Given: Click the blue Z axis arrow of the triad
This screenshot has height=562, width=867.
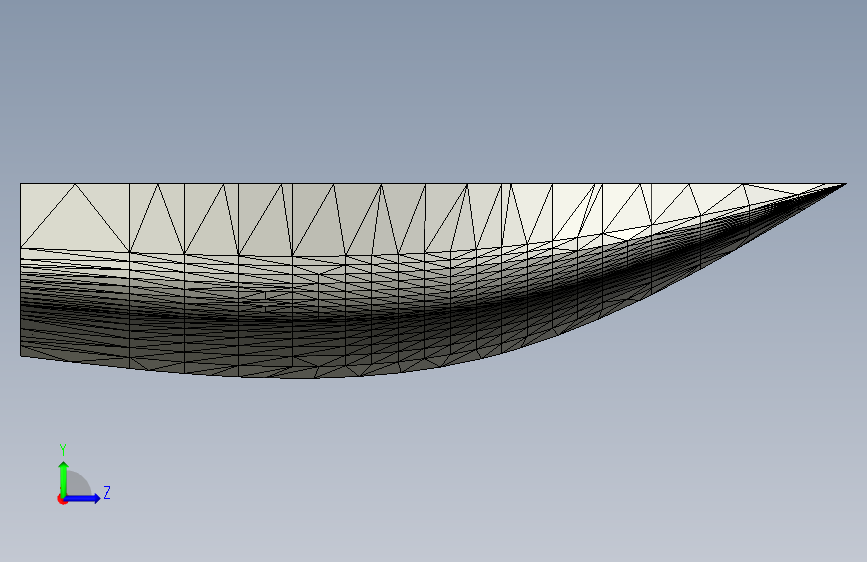Looking at the screenshot, I should click(x=82, y=498).
